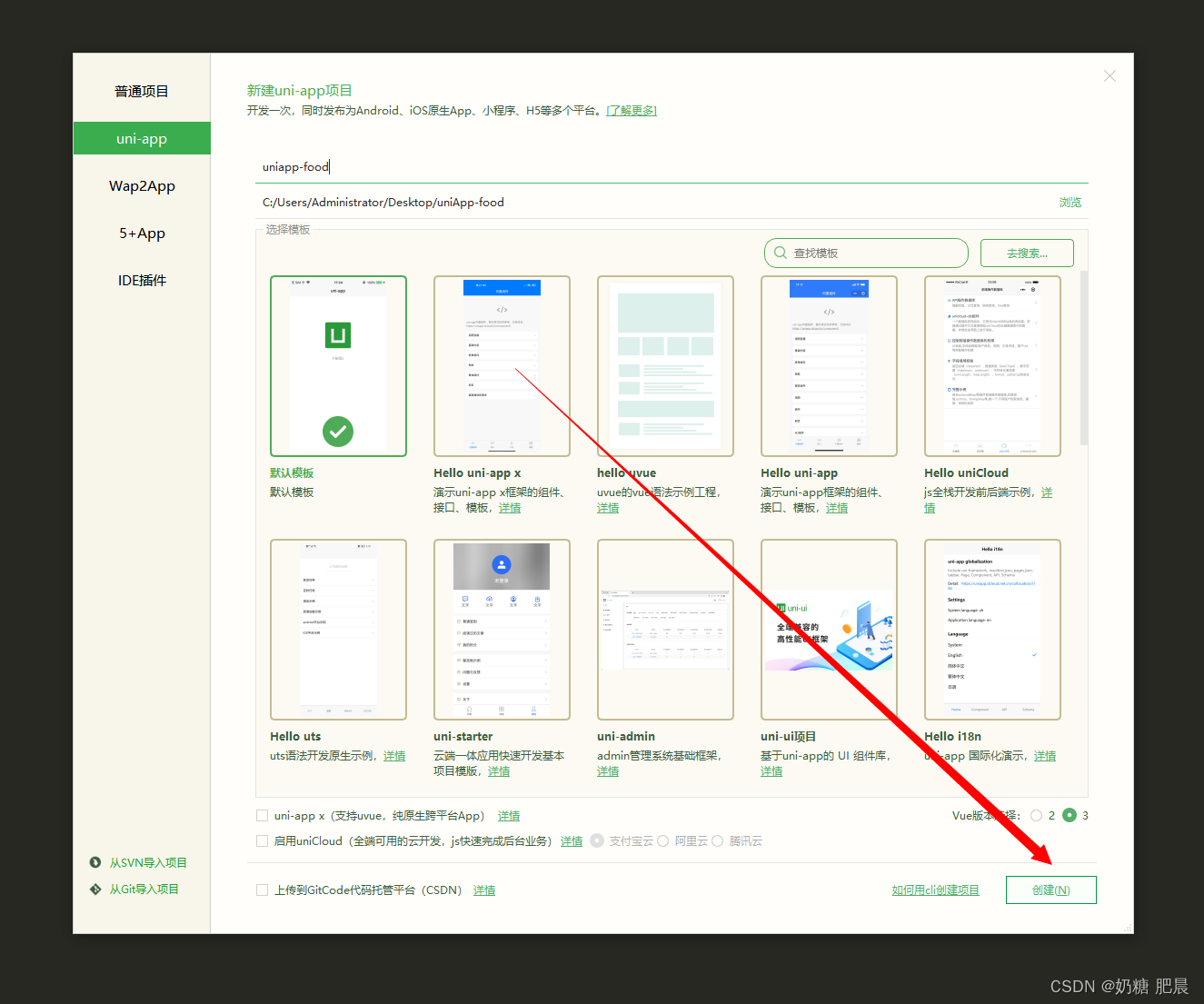This screenshot has width=1204, height=1004.
Task: Choose Vue version 3 radio button
Action: [x=1070, y=816]
